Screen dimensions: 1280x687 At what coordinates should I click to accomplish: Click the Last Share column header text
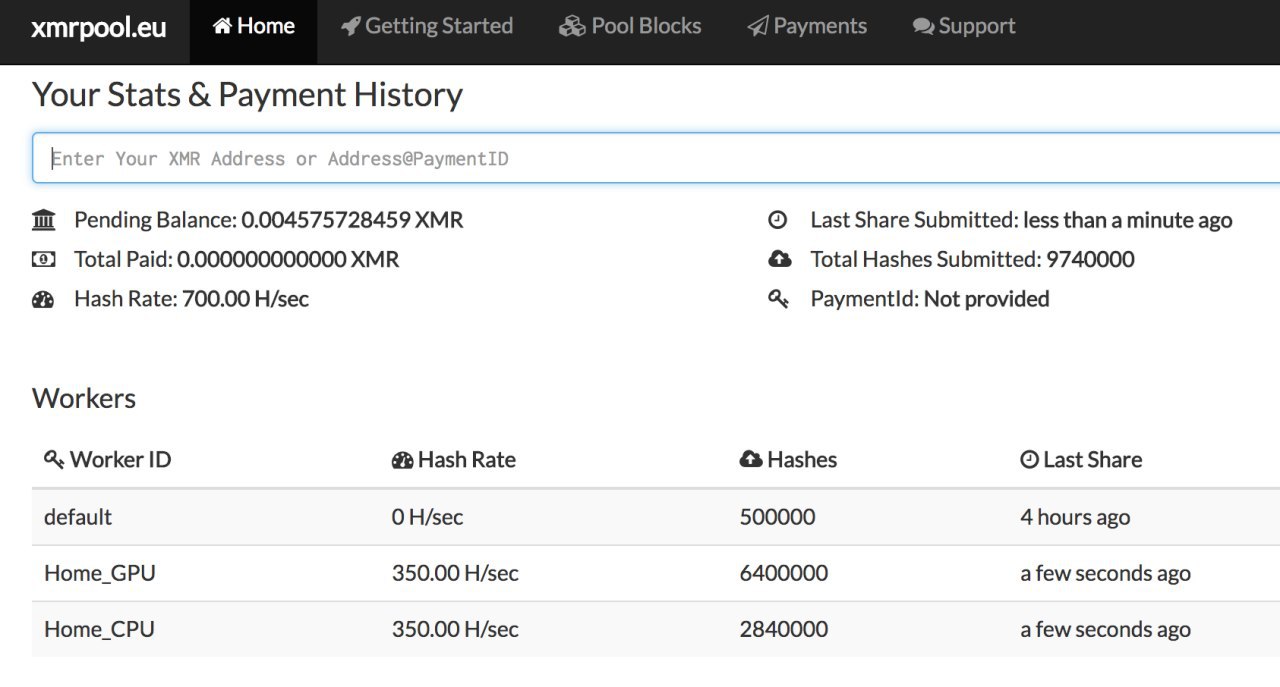click(x=1092, y=460)
